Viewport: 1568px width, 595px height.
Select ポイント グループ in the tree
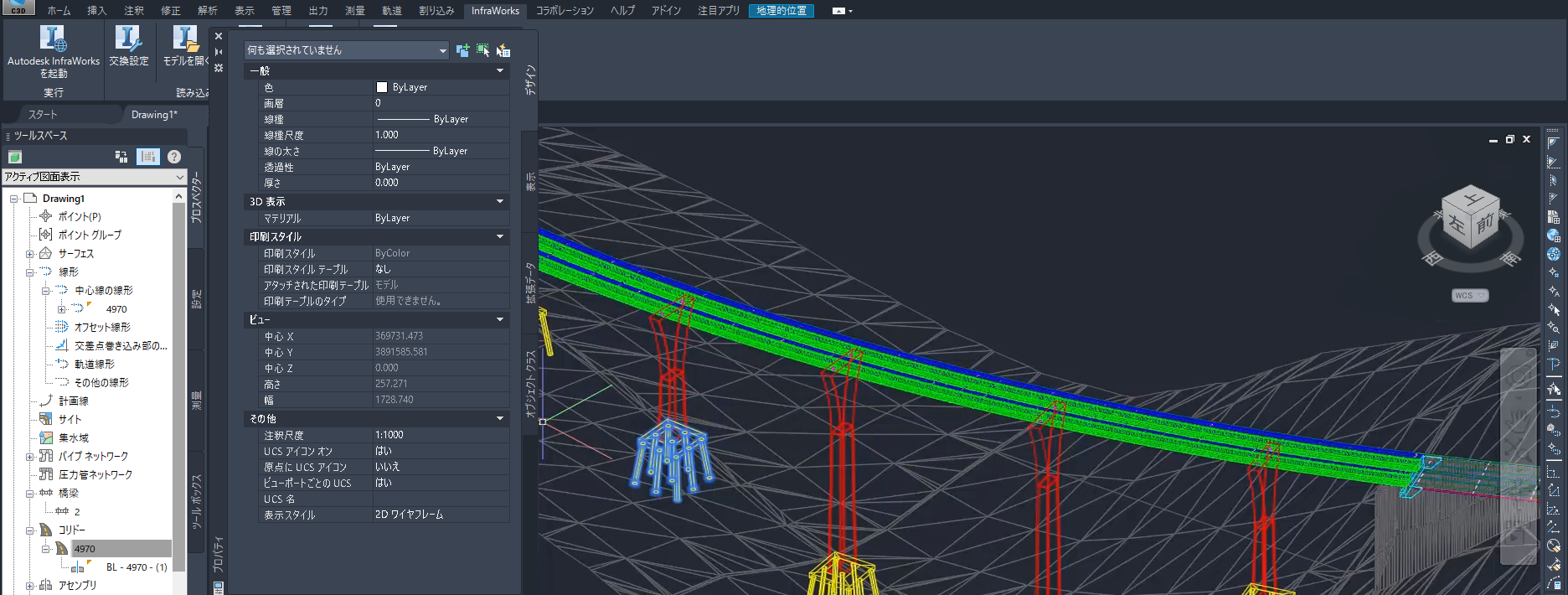click(90, 235)
